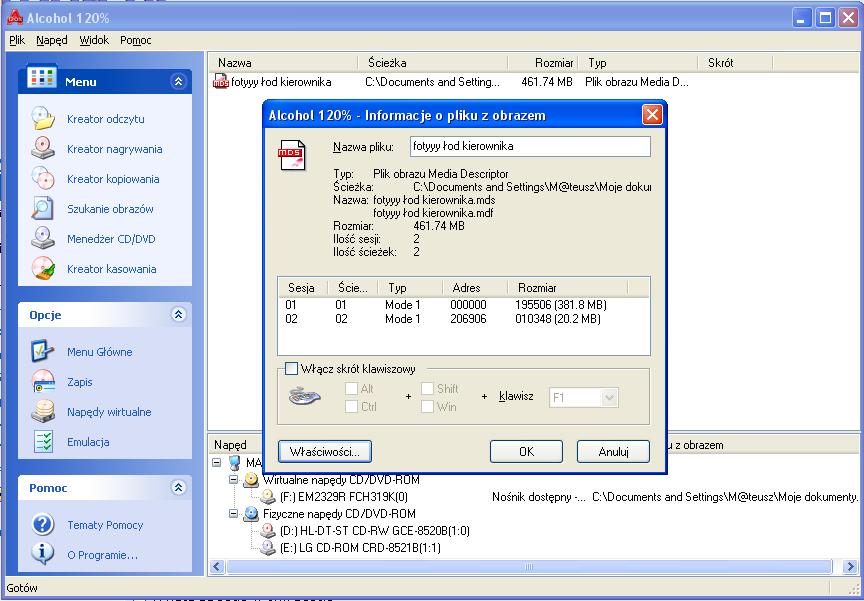Enable the Włącz skrót klawiszowy checkbox
This screenshot has width=864, height=601.
(x=291, y=369)
